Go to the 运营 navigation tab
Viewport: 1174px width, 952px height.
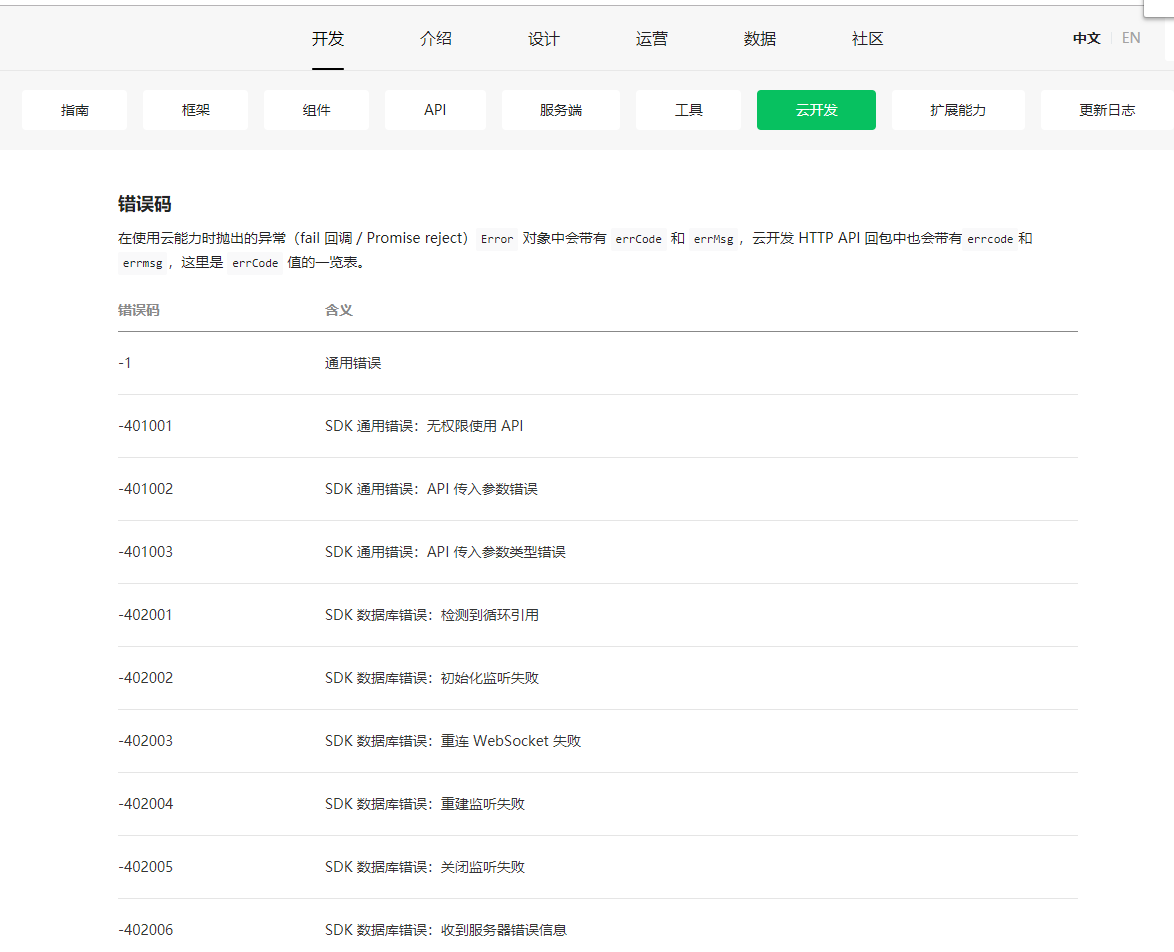tap(651, 39)
